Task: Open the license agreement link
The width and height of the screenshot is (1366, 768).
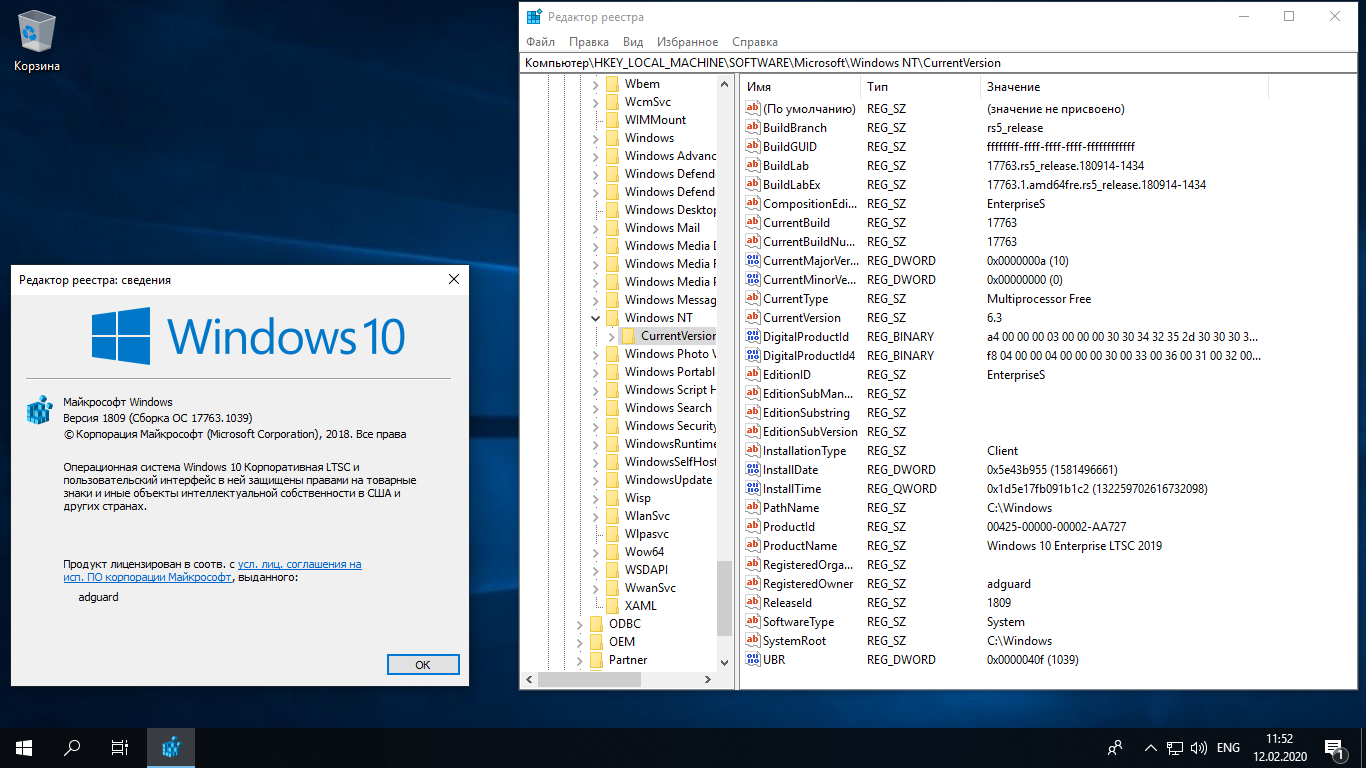Action: 212,571
